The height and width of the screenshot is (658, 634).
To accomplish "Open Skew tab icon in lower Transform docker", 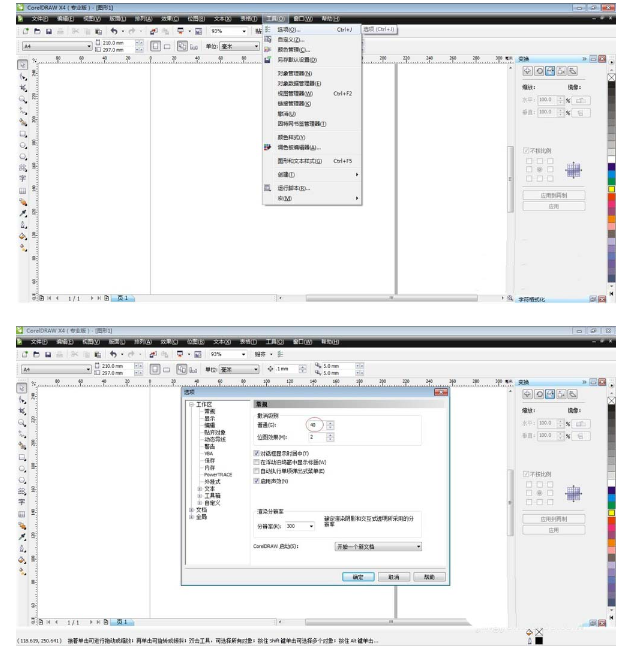I will click(573, 394).
